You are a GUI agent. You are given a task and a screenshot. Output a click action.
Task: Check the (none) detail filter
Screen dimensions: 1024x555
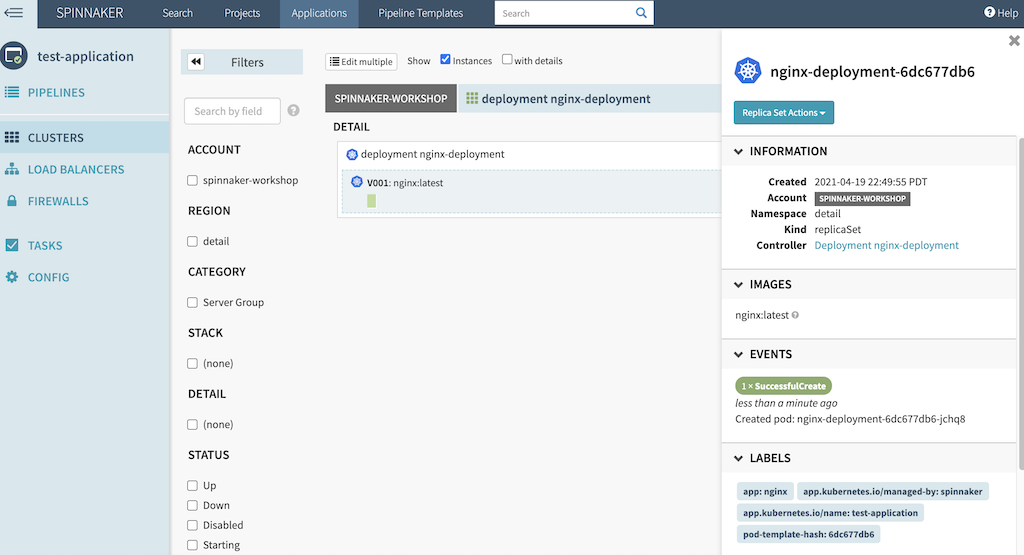(x=192, y=424)
